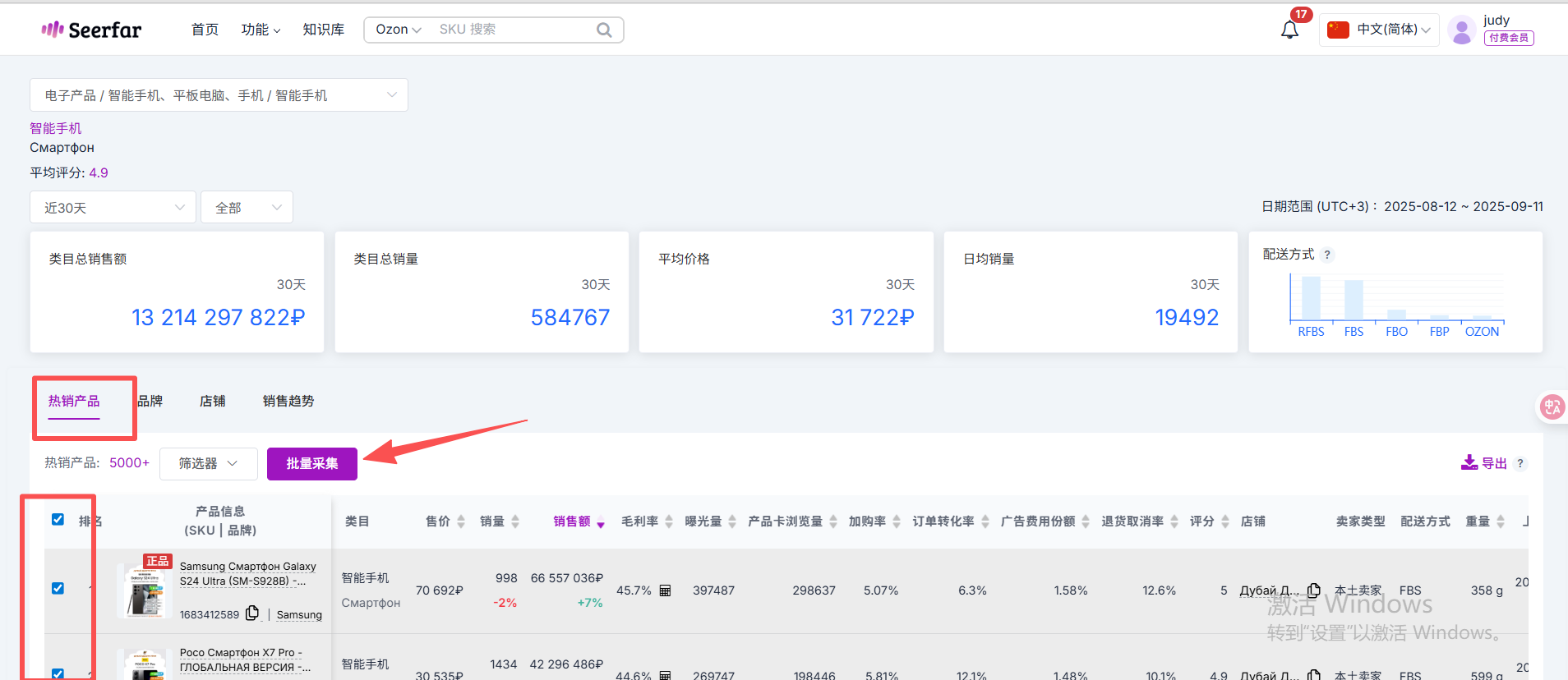Switch to the 销售趋势 tab
This screenshot has width=1568, height=680.
point(288,401)
